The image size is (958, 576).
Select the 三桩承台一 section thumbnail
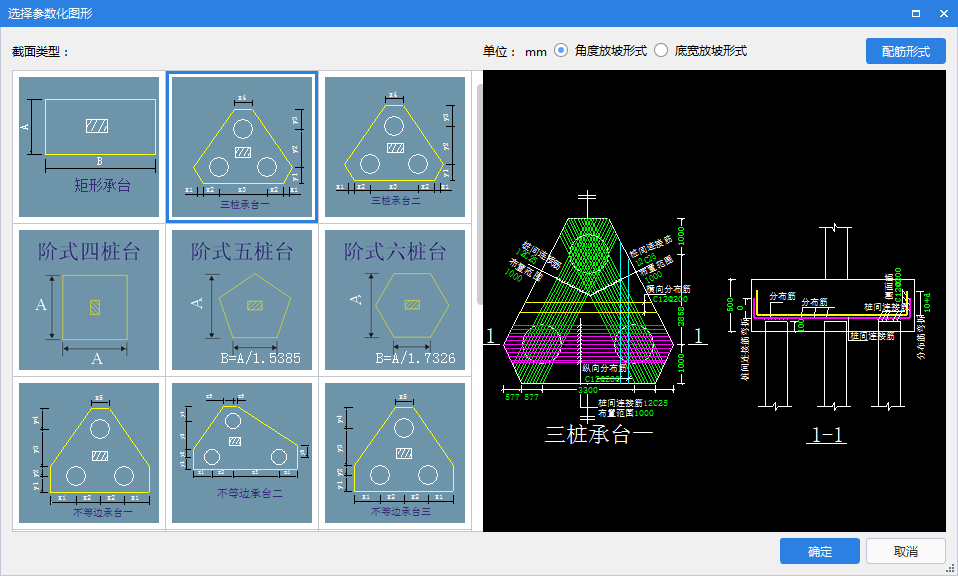(242, 147)
